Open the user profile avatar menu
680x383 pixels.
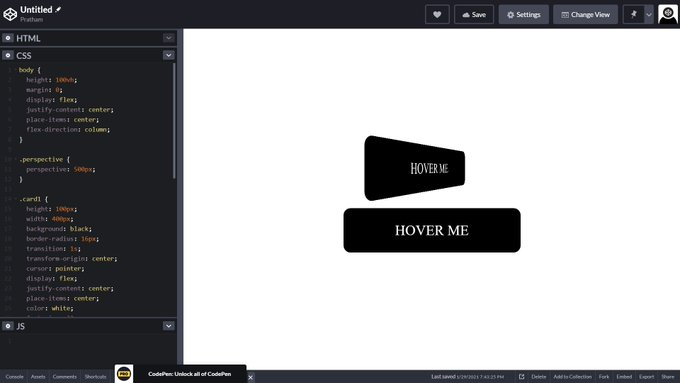(x=668, y=14)
